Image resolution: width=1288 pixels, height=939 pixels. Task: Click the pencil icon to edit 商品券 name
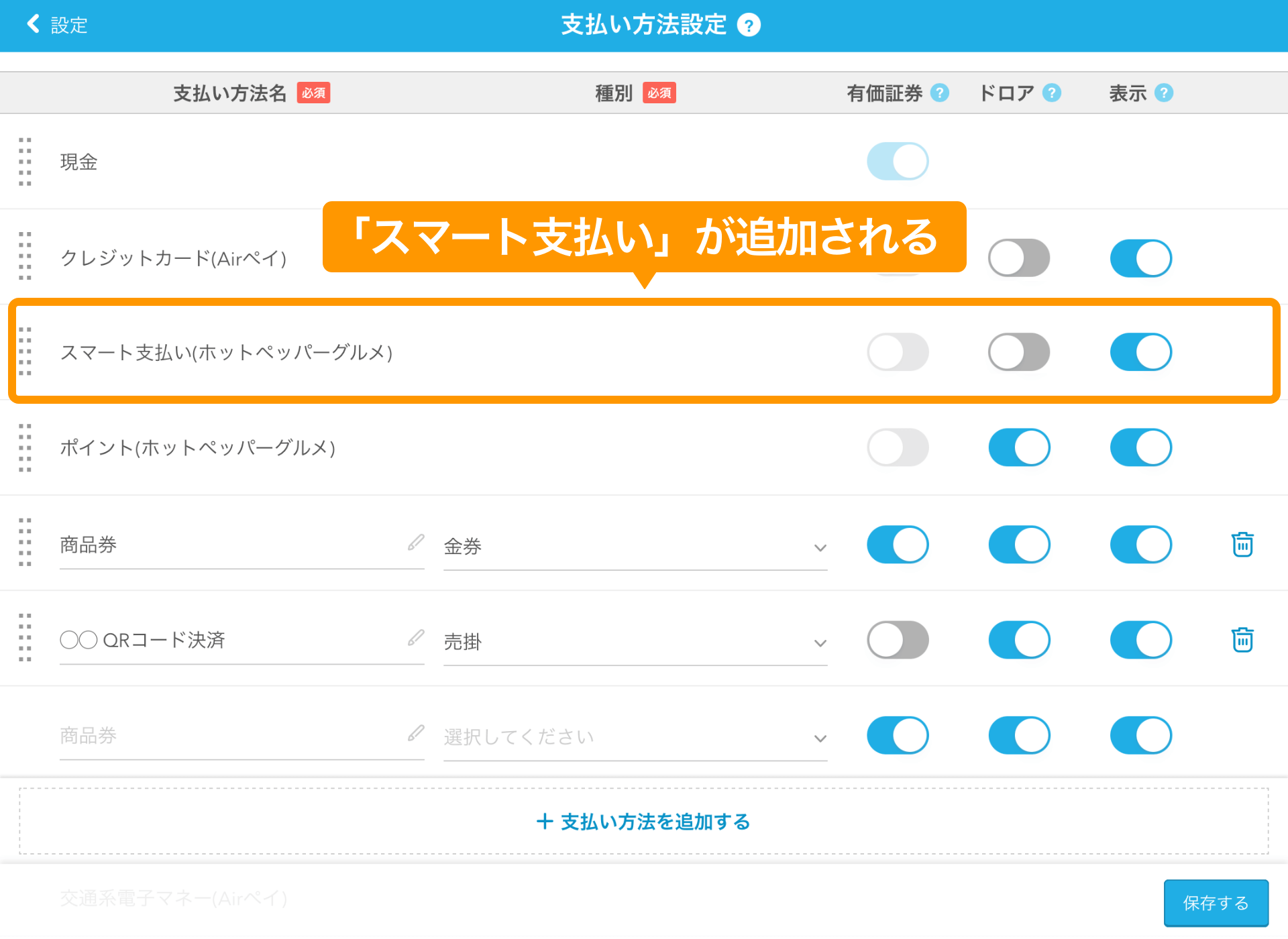coord(417,542)
